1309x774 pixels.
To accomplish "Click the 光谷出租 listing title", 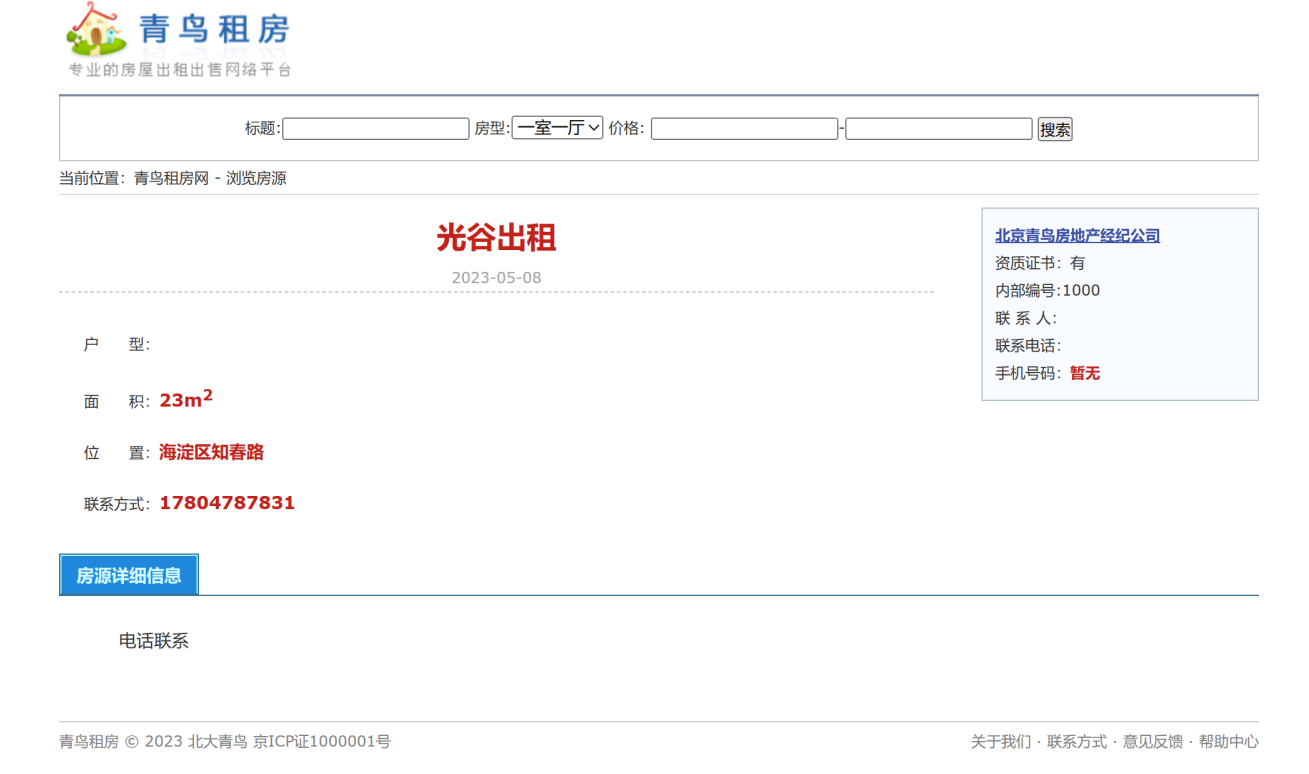I will tap(496, 238).
